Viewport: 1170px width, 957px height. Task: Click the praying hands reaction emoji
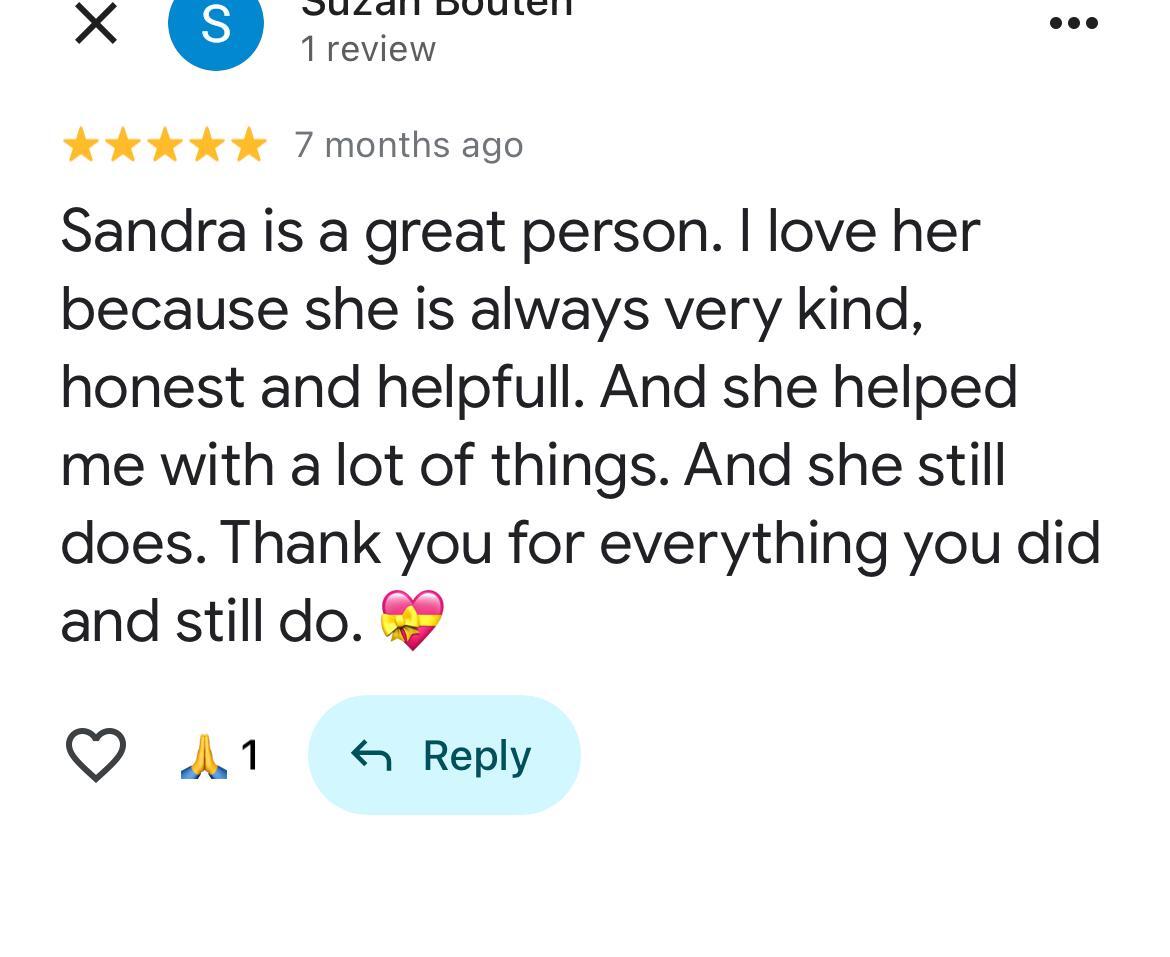point(203,755)
